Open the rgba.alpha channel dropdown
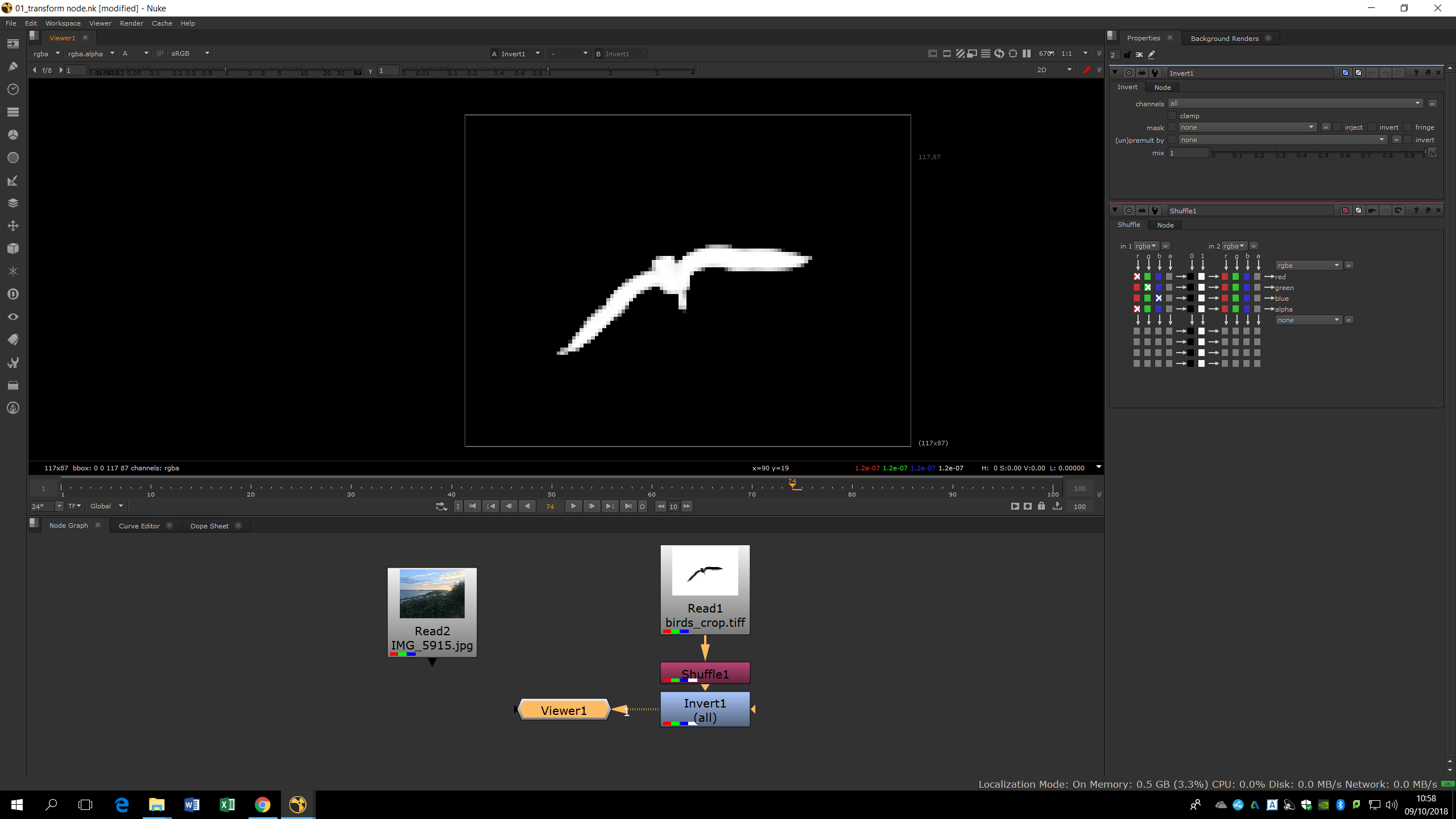Viewport: 1456px width, 819px height. [x=91, y=53]
